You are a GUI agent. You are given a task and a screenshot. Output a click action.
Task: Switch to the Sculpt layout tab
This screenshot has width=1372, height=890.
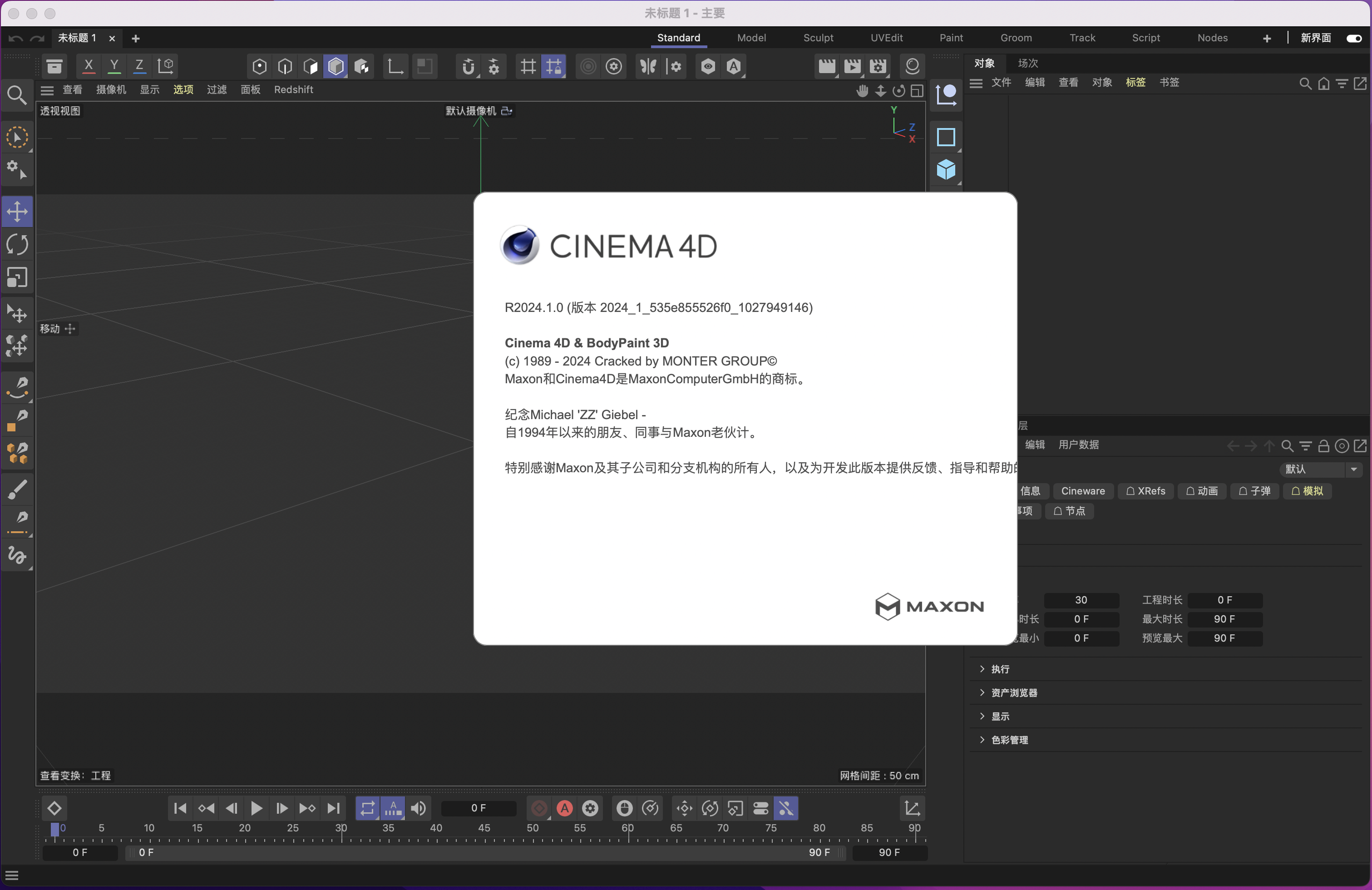pos(818,38)
